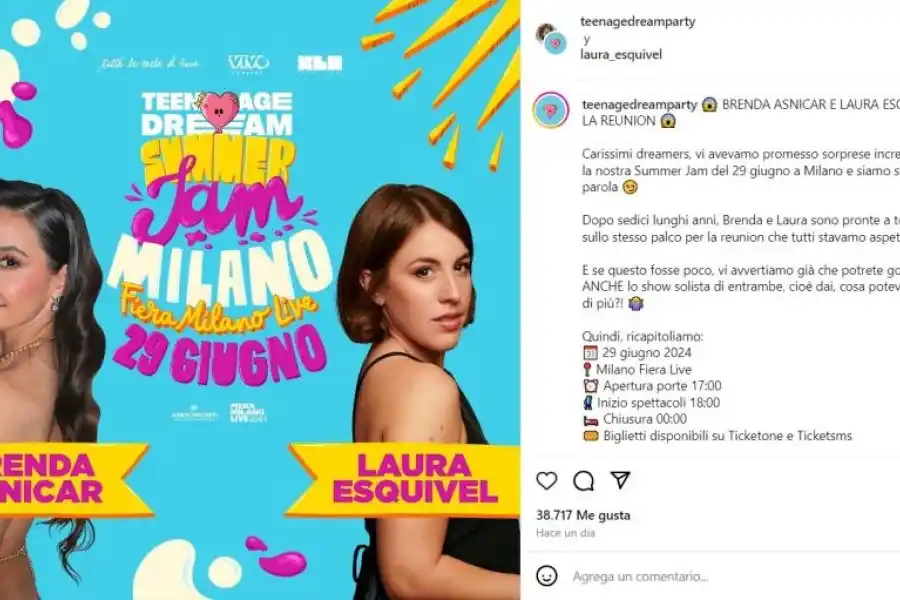The image size is (900, 600).
Task: Click the pink heart logo on poster
Action: coord(220,110)
